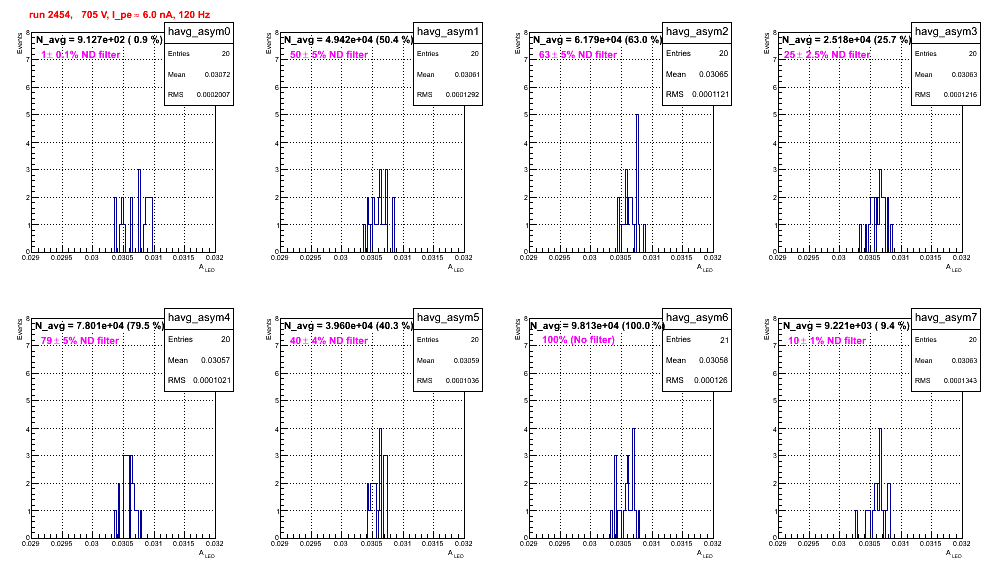Click the havg_asym6 stats box title

pyautogui.click(x=697, y=317)
